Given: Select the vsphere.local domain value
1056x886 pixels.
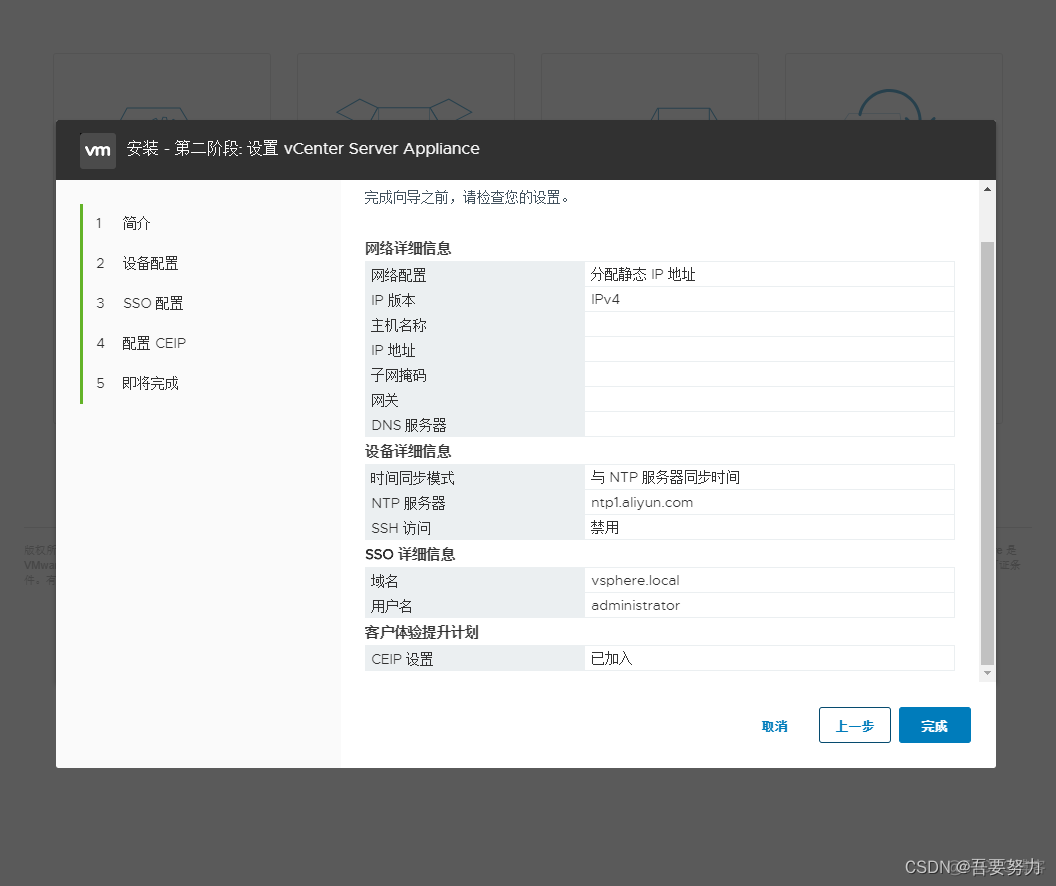Looking at the screenshot, I should point(635,580).
